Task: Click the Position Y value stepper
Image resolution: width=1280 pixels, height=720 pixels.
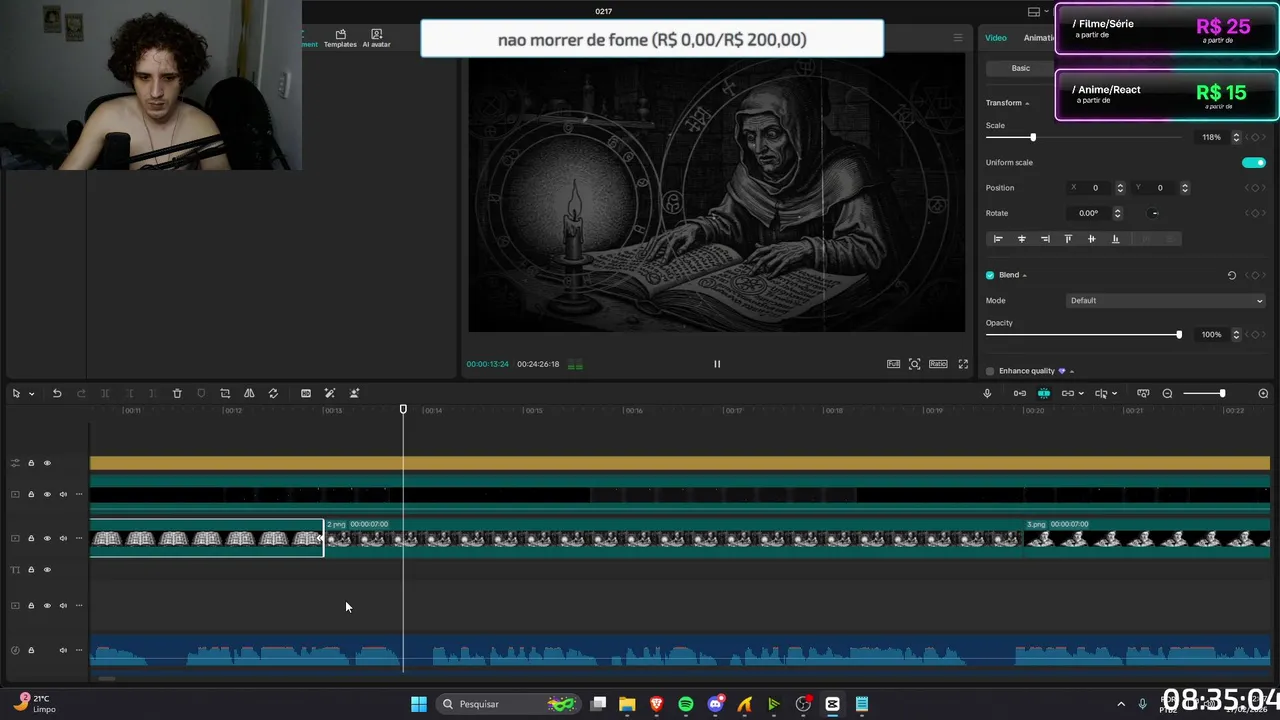Action: point(1185,188)
